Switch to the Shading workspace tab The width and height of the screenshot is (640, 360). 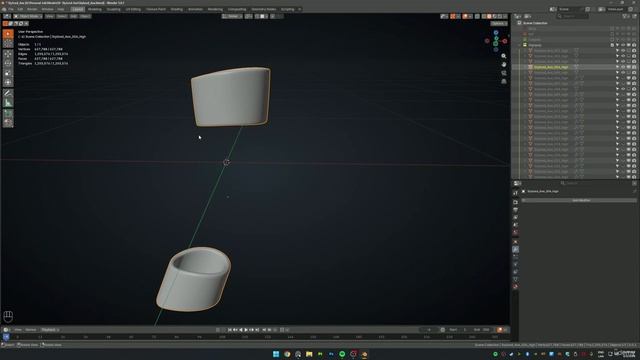[176, 9]
